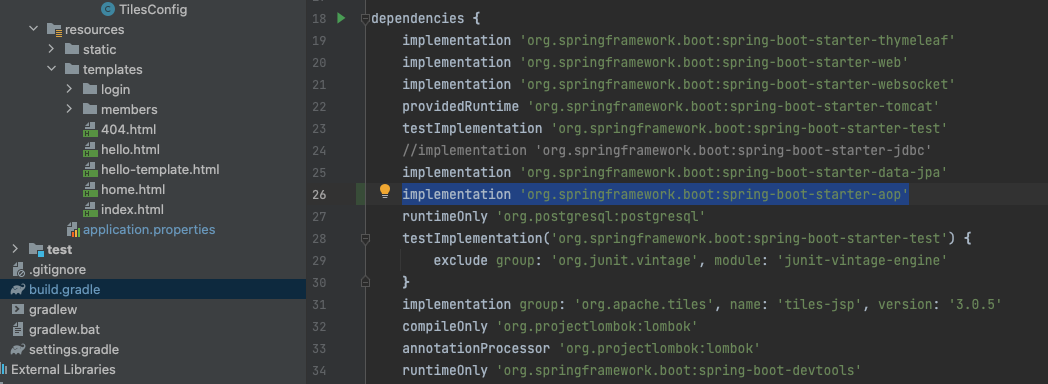Expand the test folder
Viewport: 1048px width, 384px height.
tap(15, 250)
